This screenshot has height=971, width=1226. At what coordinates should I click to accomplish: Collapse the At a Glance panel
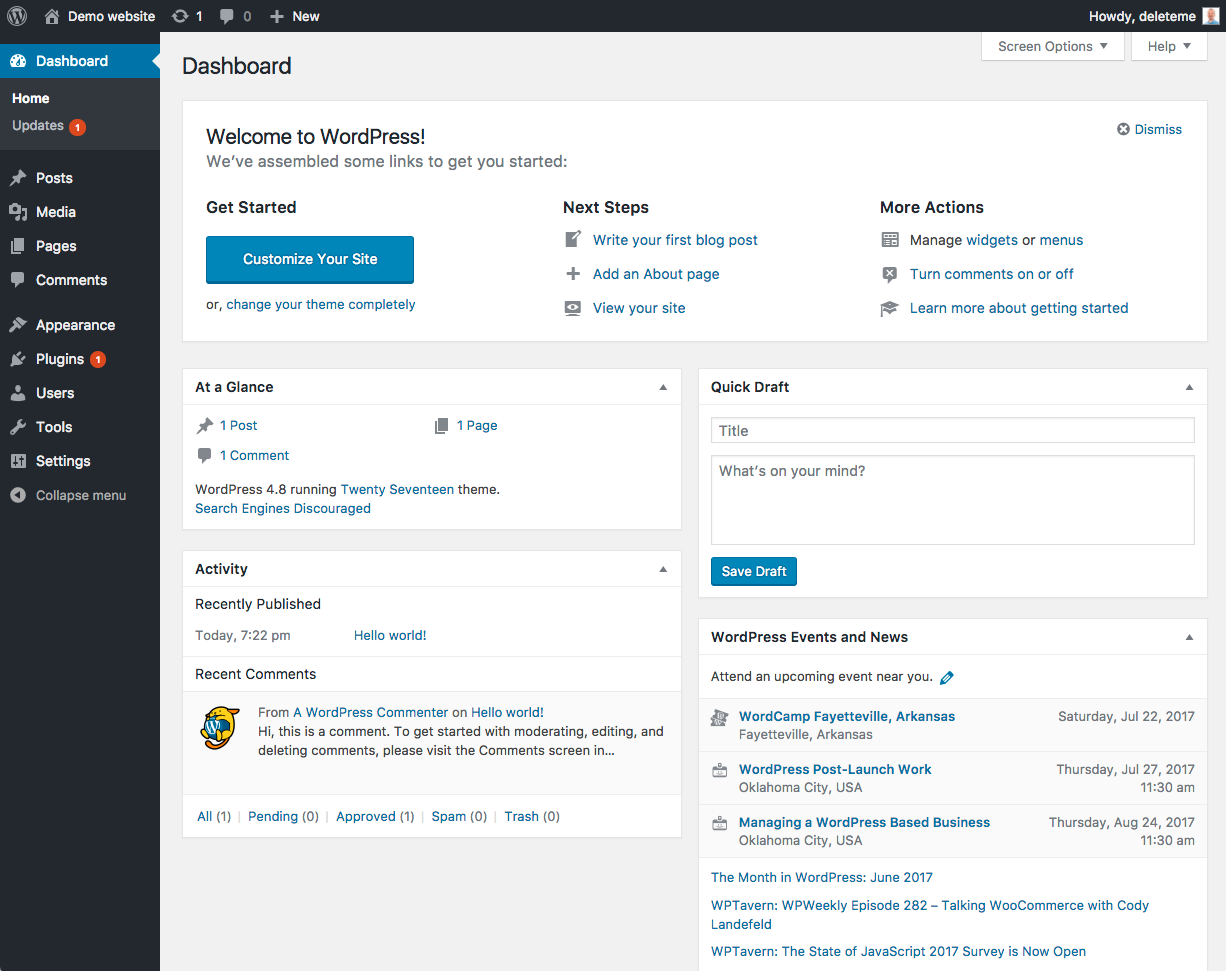click(x=663, y=387)
